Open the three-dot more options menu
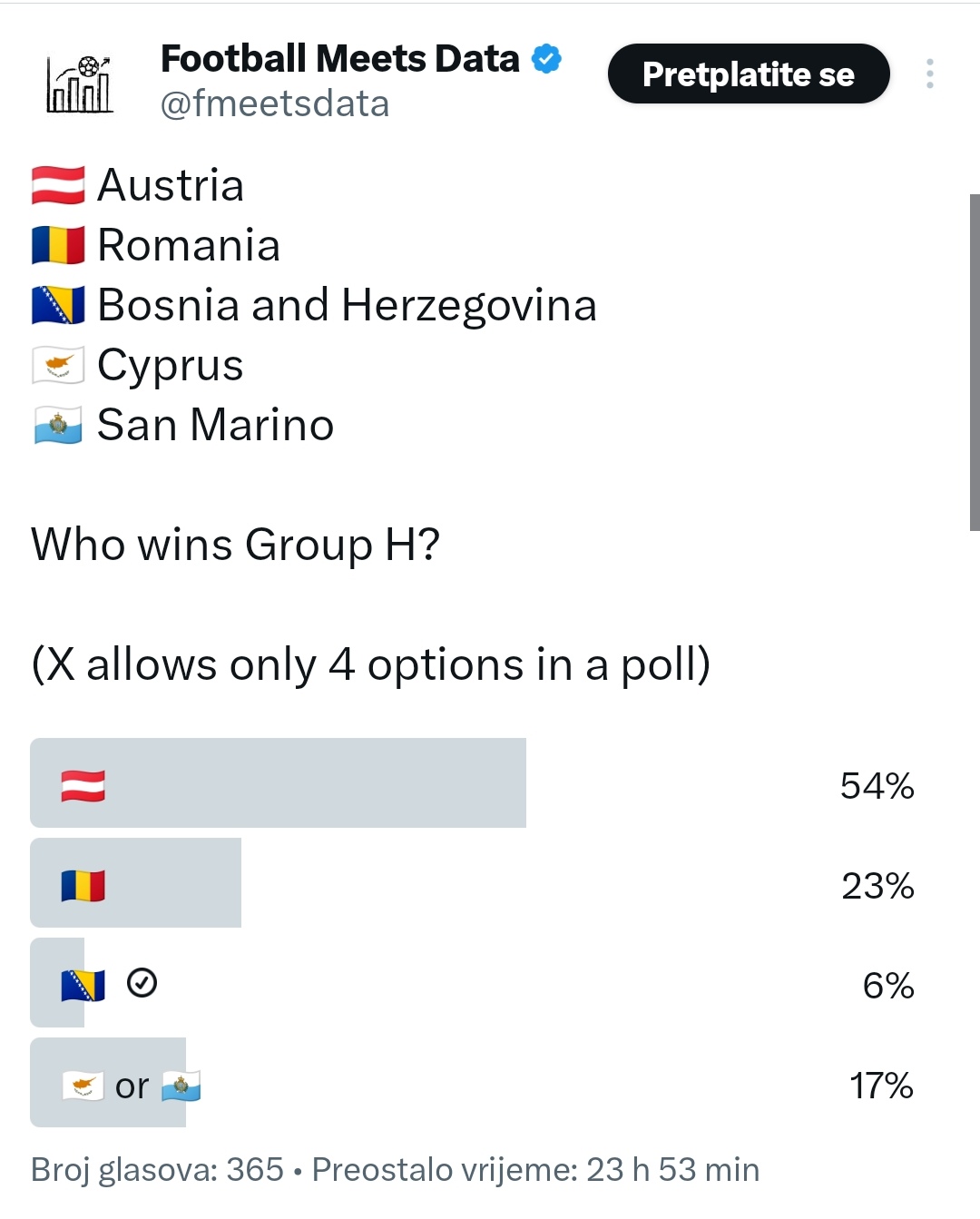This screenshot has width=980, height=1219. click(x=930, y=74)
